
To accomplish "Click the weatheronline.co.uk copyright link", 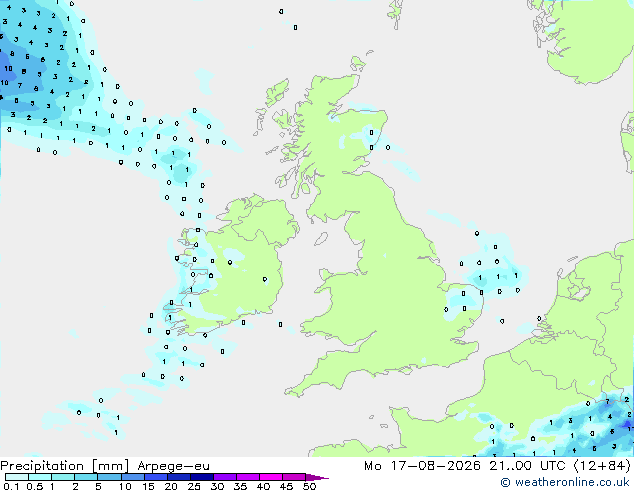I will click(x=565, y=482).
